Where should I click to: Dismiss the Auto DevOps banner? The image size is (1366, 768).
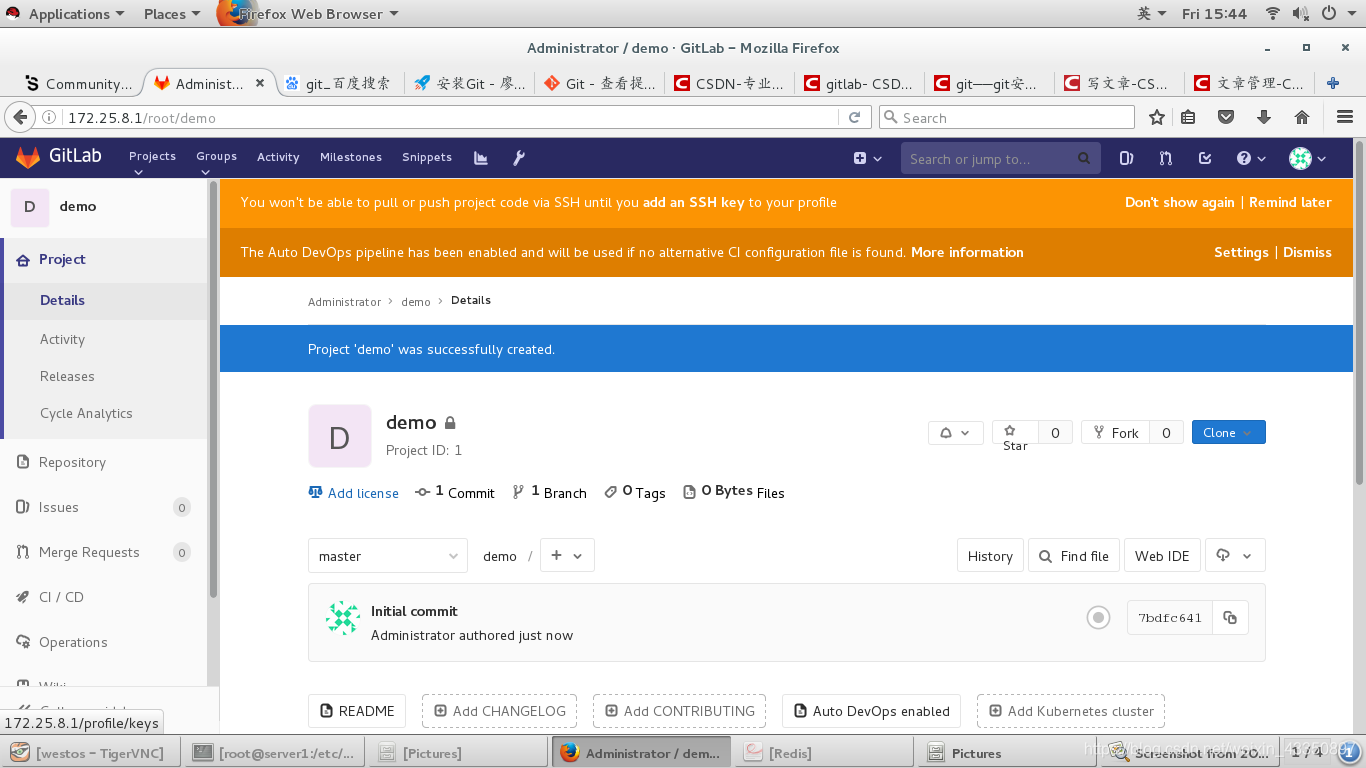pos(1307,252)
